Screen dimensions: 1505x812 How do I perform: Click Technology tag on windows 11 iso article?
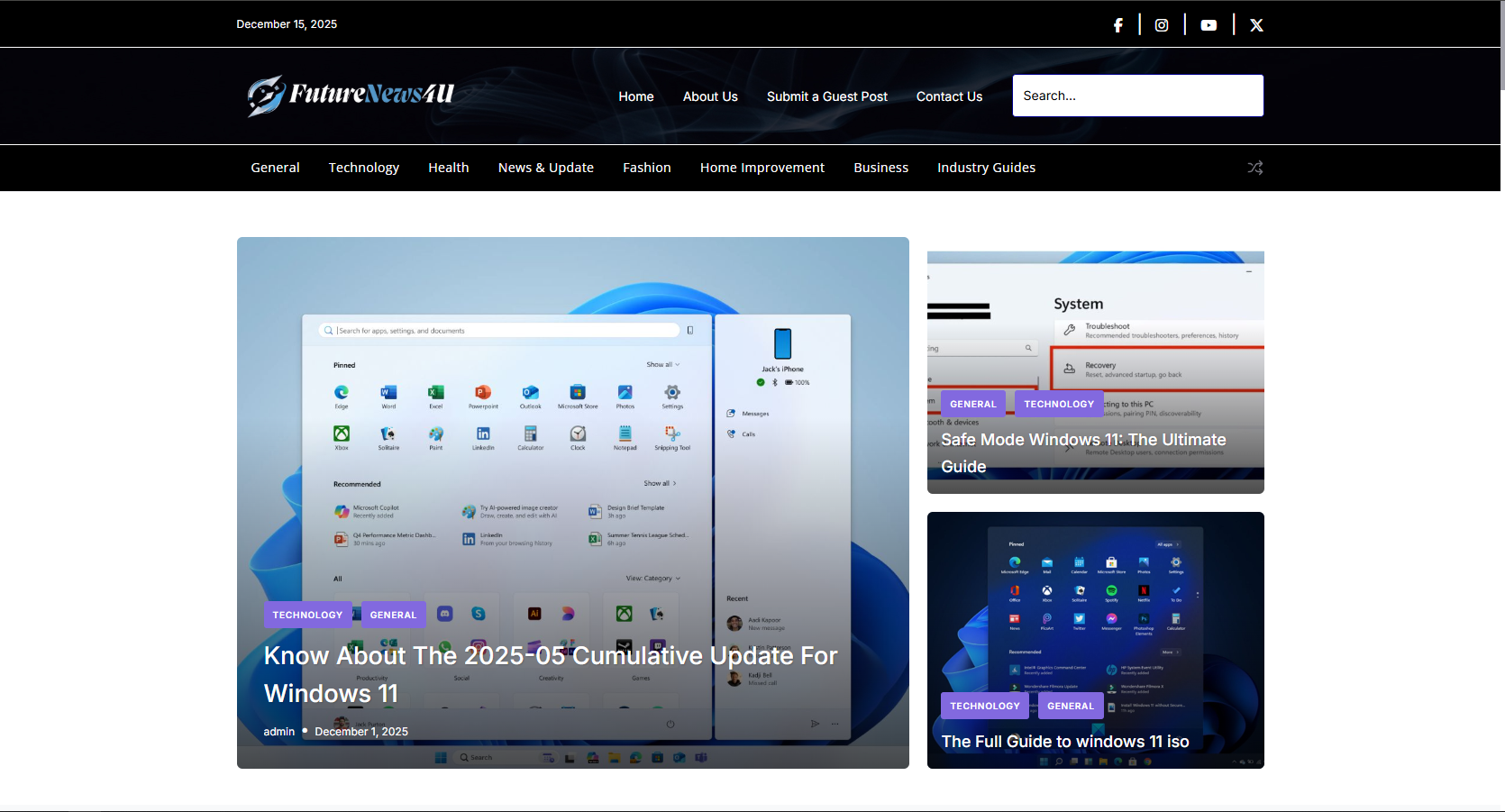click(x=985, y=706)
